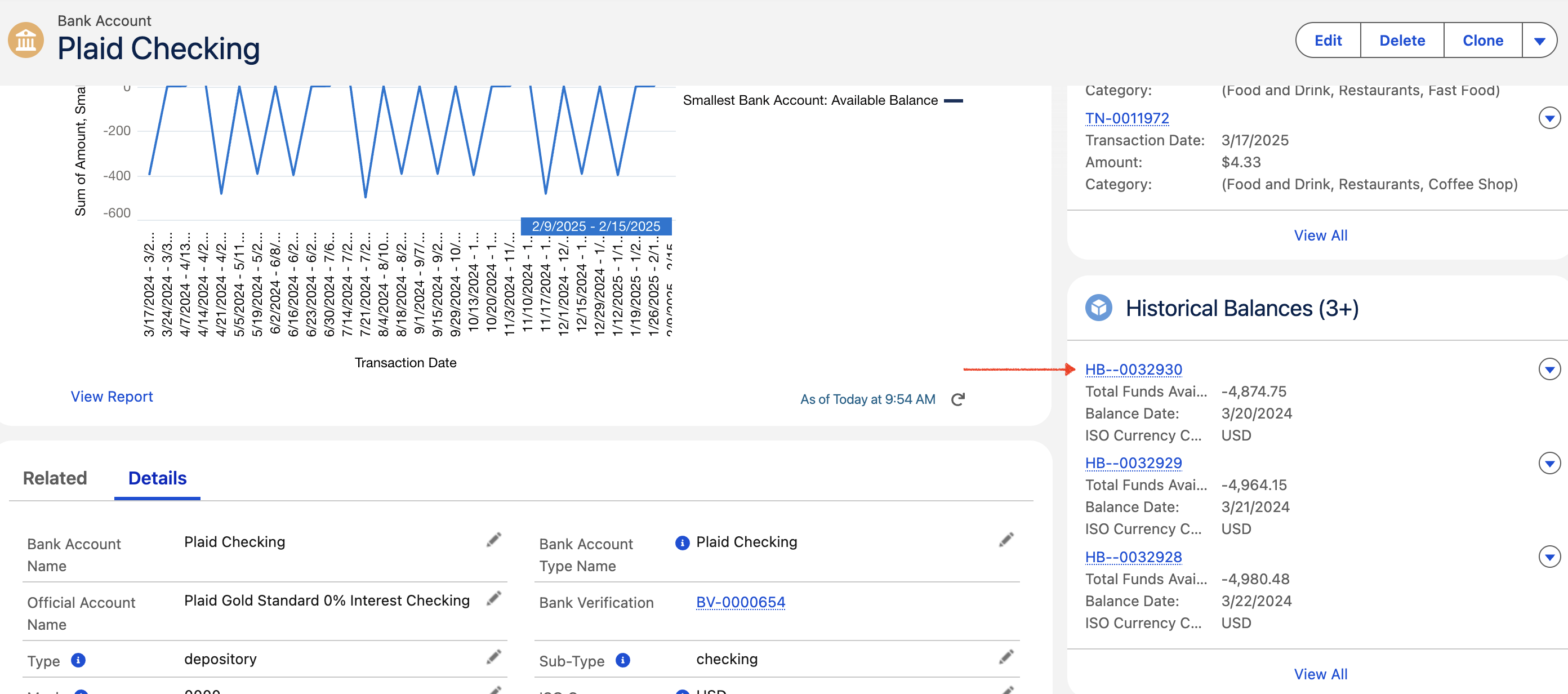Open actions menu for HB--0032930
Screen dimensions: 1568x694
[x=1549, y=369]
